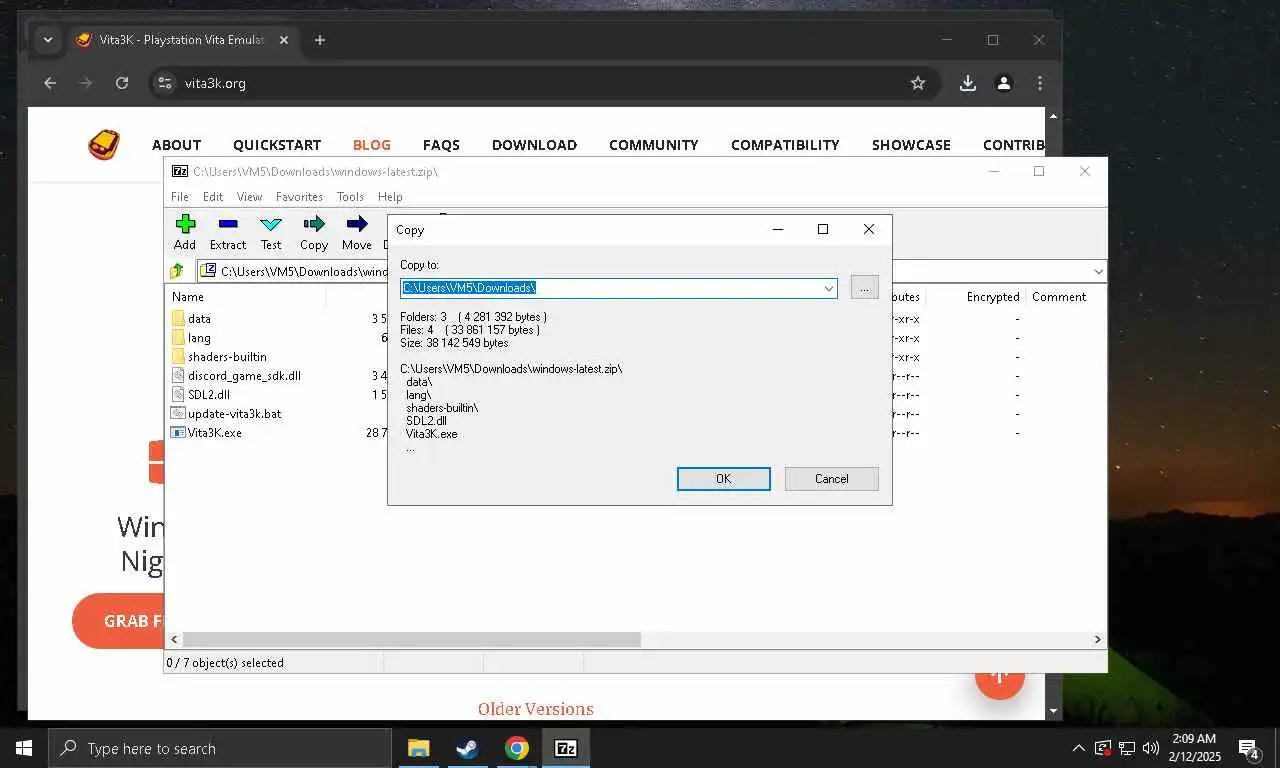Go back in Chrome

pos(50,83)
